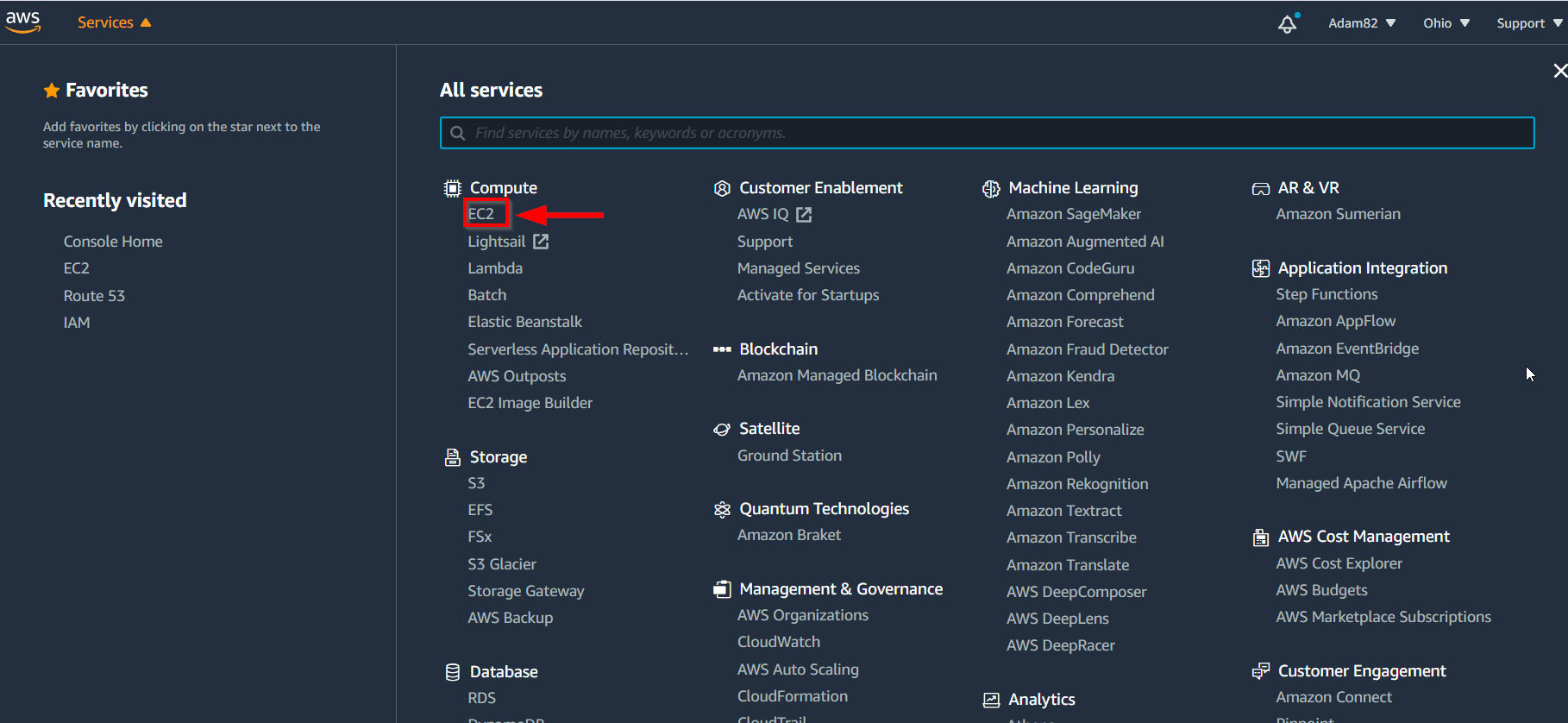Click the Application Integration category icon

click(x=1261, y=268)
